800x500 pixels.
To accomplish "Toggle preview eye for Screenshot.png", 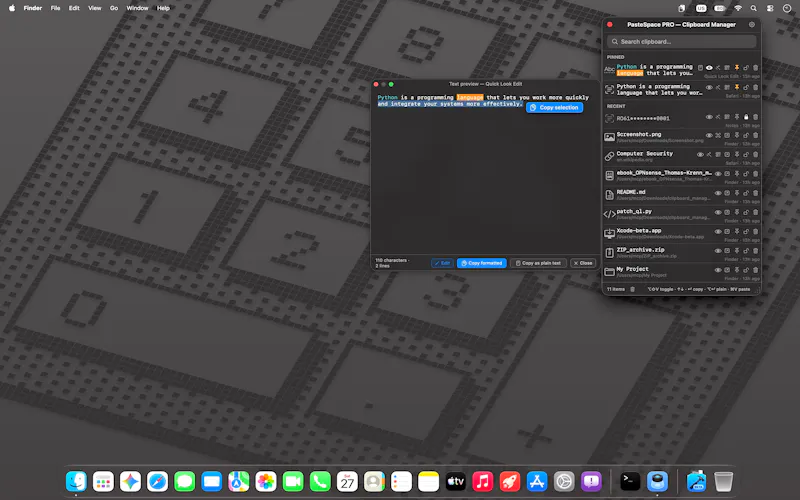I will (709, 135).
